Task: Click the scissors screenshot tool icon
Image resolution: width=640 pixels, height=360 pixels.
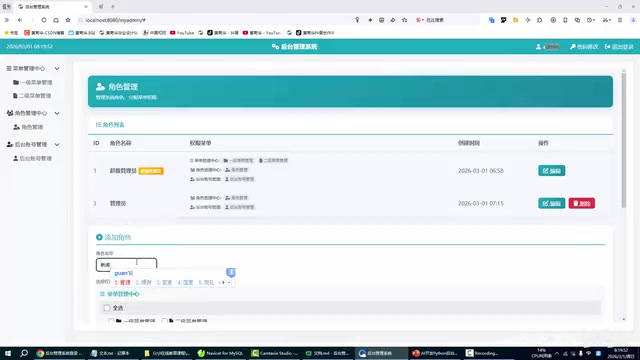Action: tap(605, 20)
